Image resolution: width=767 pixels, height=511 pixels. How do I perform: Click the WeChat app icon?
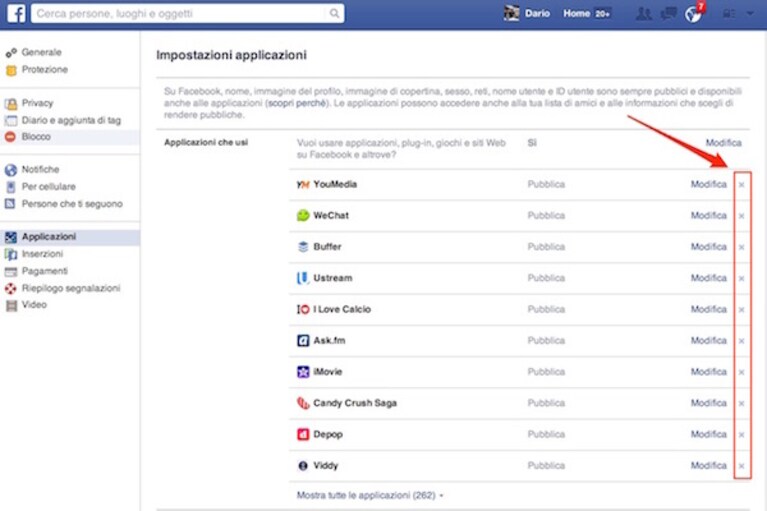(x=303, y=216)
